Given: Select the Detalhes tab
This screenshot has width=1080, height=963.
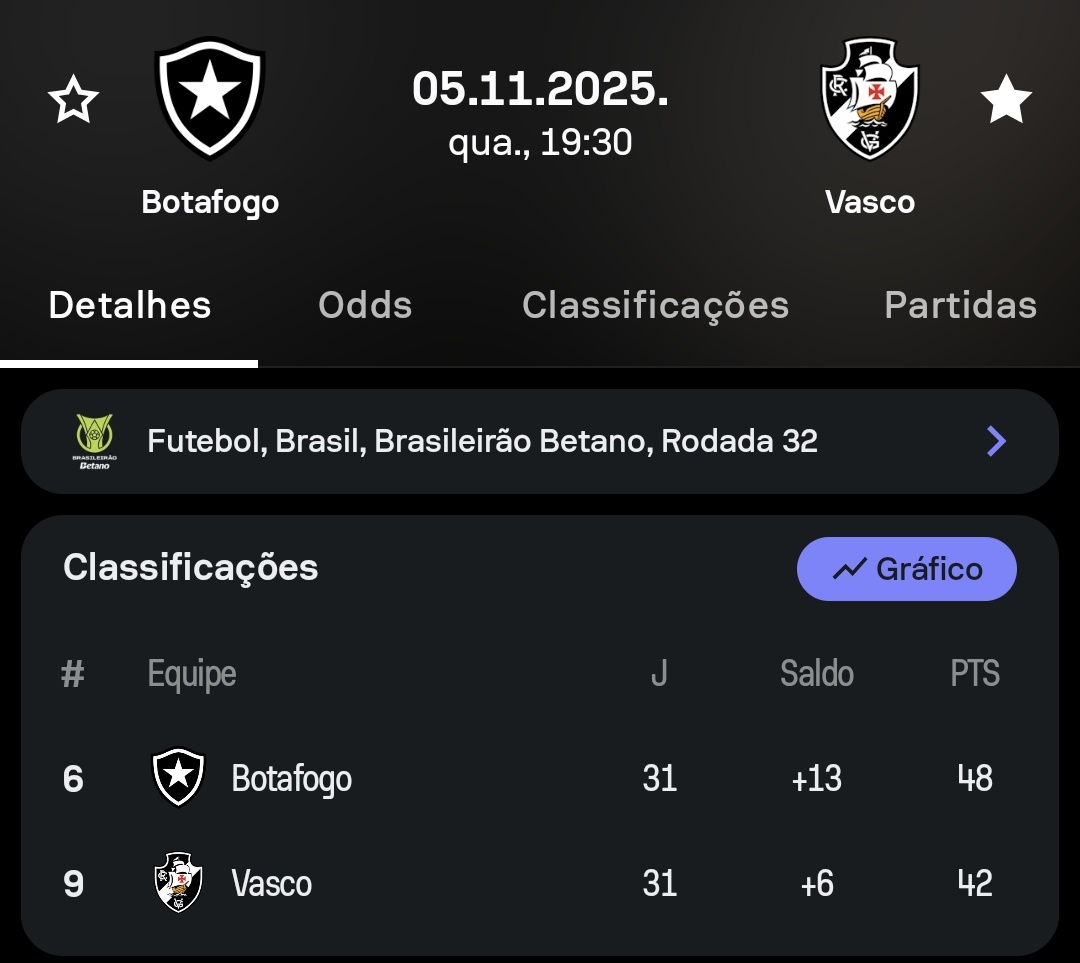Looking at the screenshot, I should [130, 305].
